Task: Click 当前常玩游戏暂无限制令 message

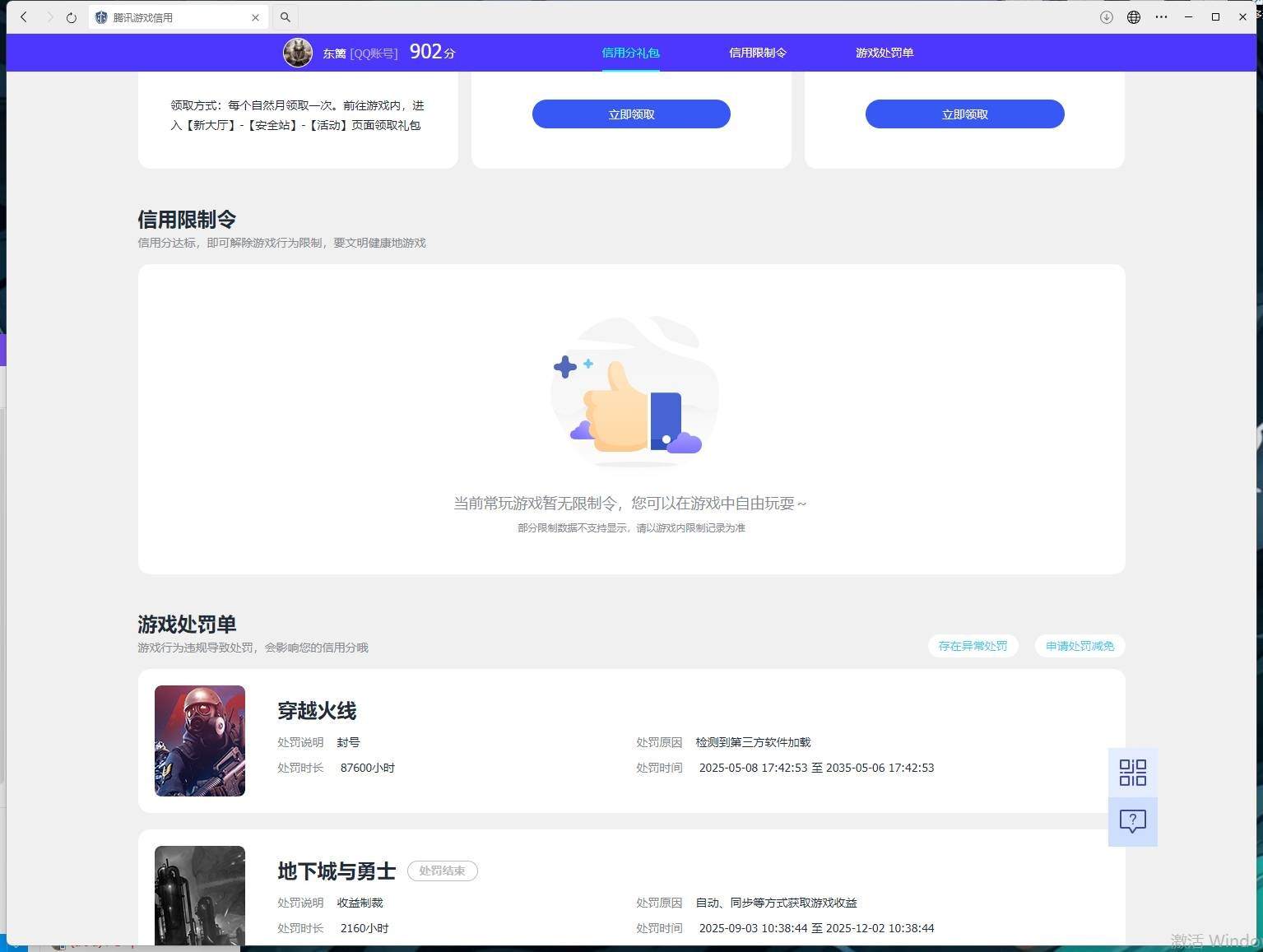Action: point(630,503)
